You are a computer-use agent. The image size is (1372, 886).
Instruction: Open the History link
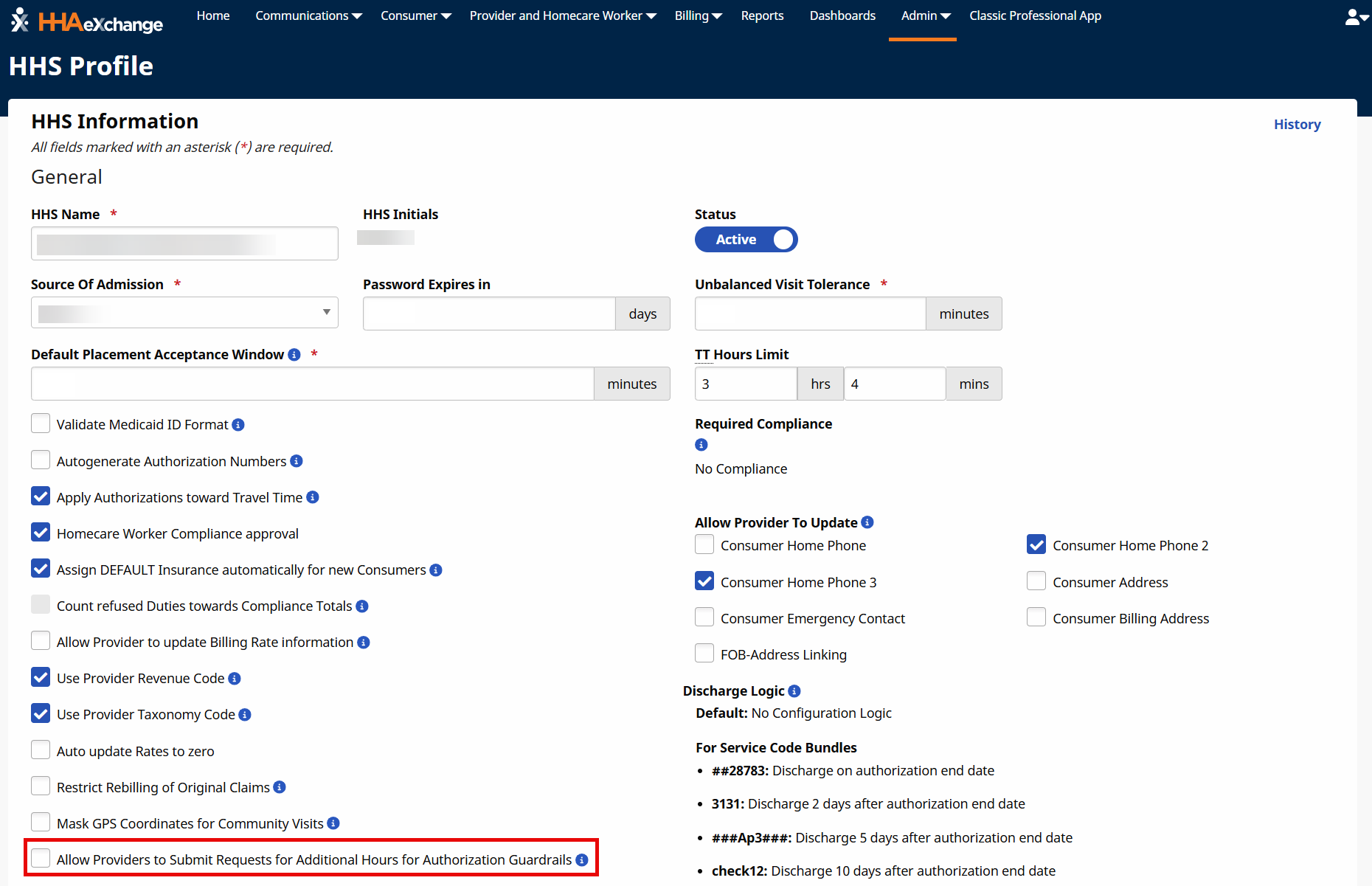1297,125
